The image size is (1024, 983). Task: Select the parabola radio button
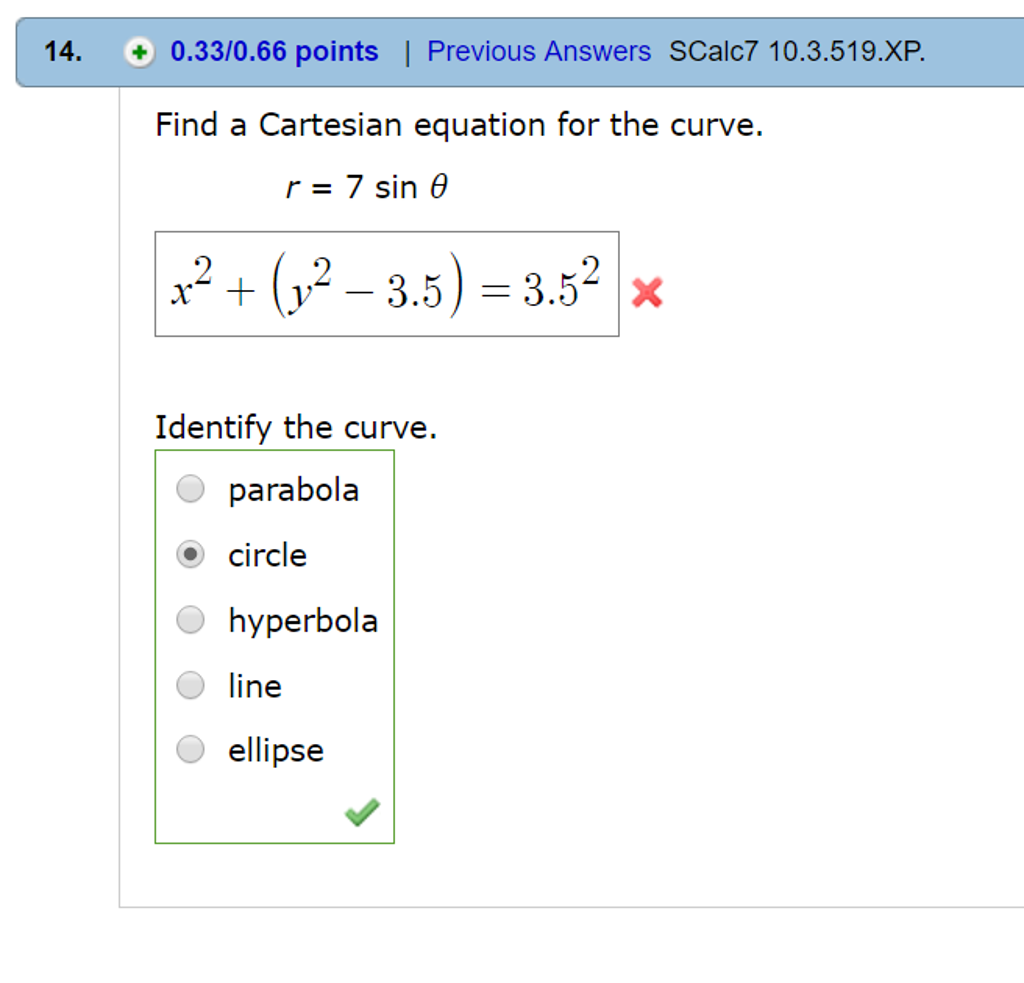(x=190, y=488)
